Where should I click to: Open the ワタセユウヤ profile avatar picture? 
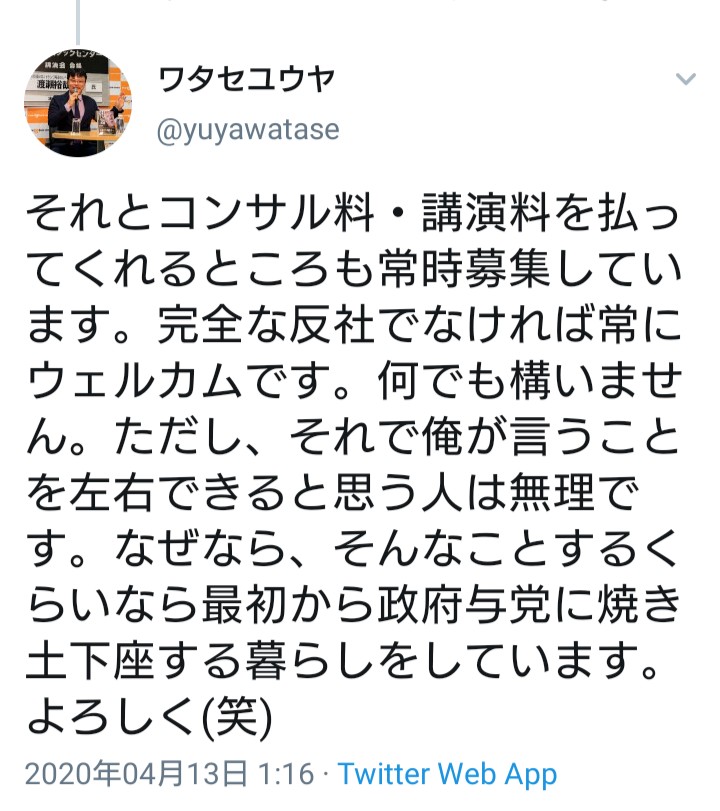point(78,103)
